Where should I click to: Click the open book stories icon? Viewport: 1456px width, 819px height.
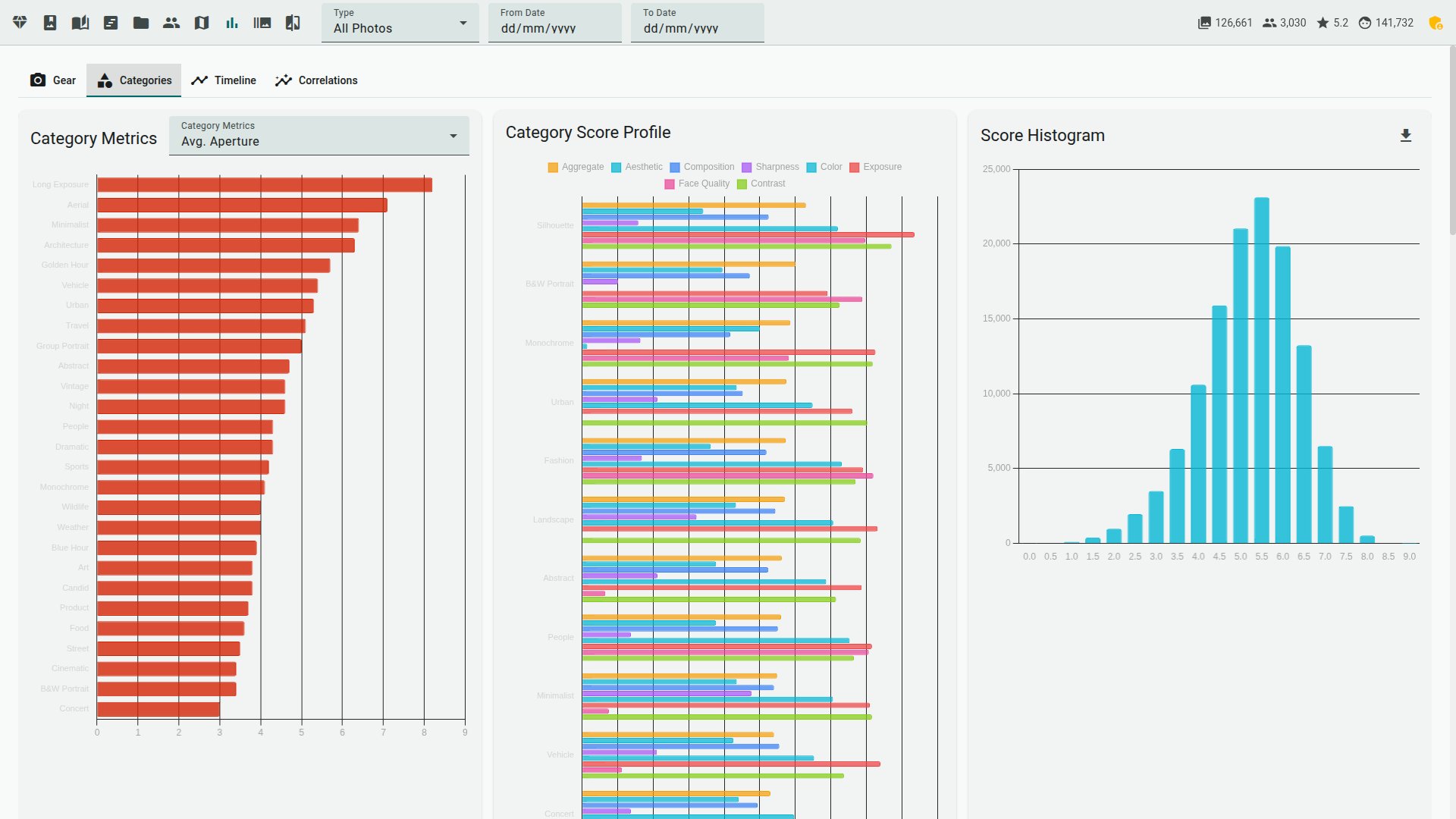tap(80, 23)
